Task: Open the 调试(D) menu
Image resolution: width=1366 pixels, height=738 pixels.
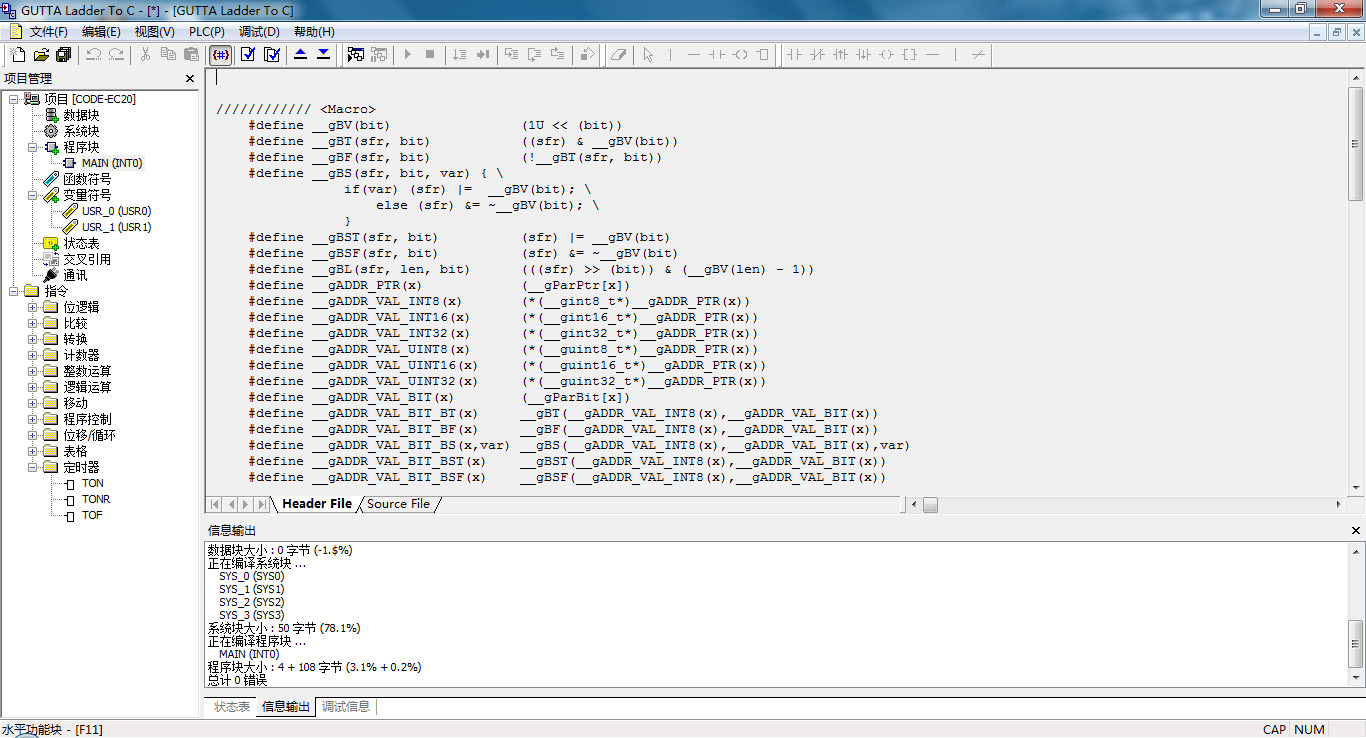Action: tap(260, 32)
